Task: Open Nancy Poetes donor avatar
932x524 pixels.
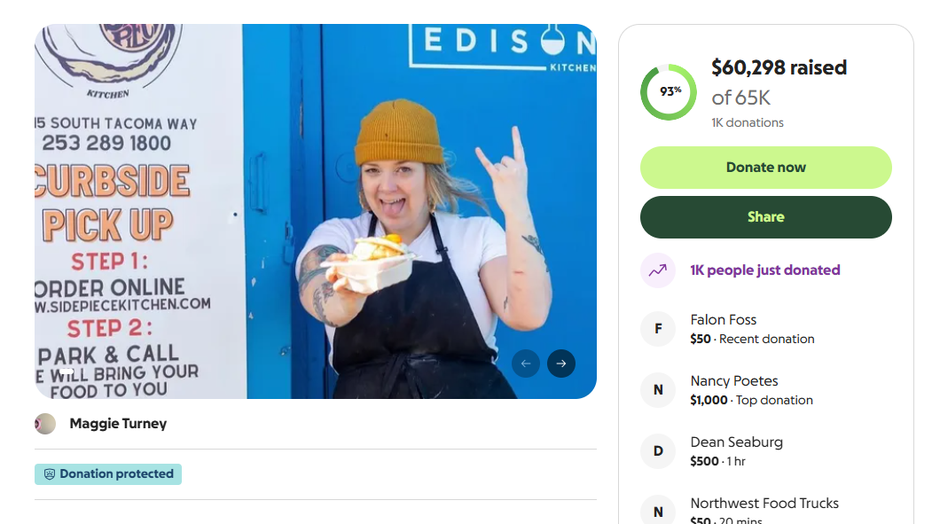Action: click(x=658, y=390)
